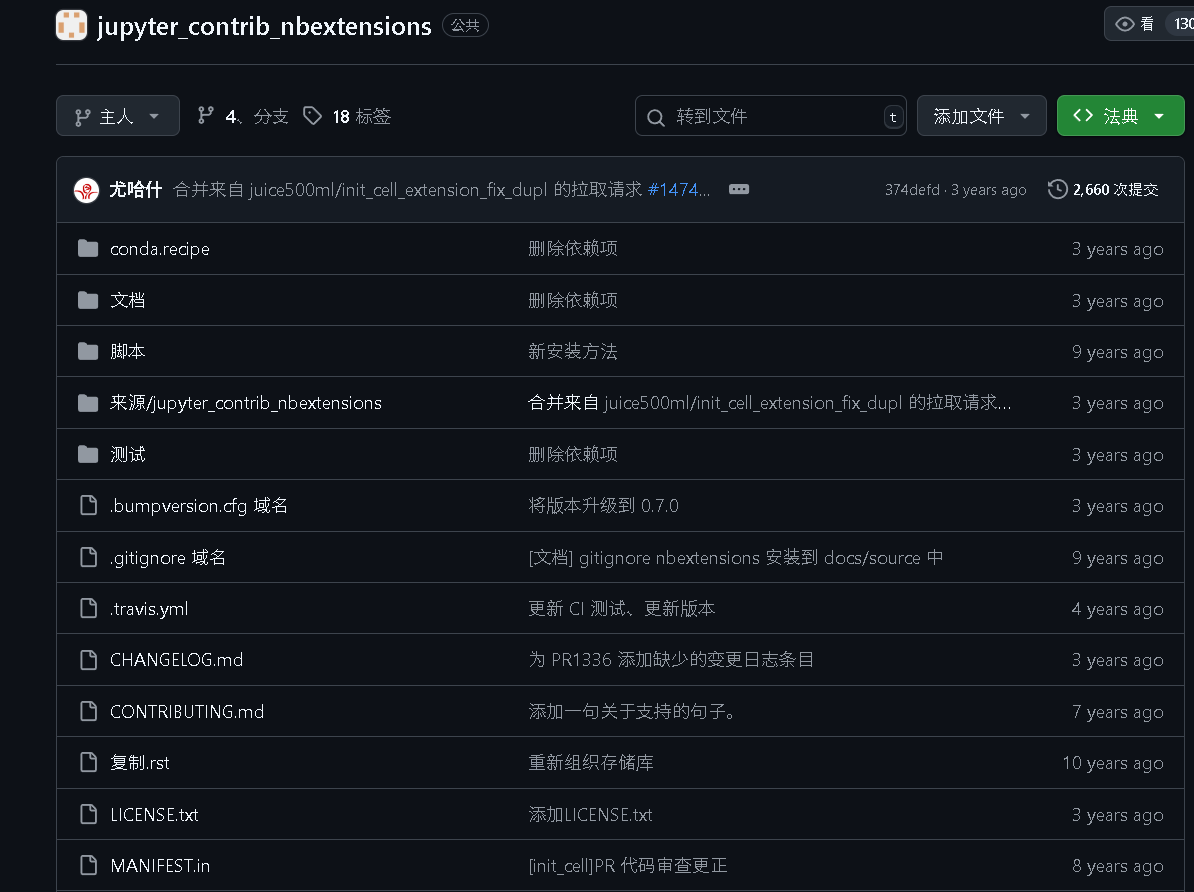Screen dimensions: 1194x892
Task: Click the 文档 folder icon
Action: [88, 300]
